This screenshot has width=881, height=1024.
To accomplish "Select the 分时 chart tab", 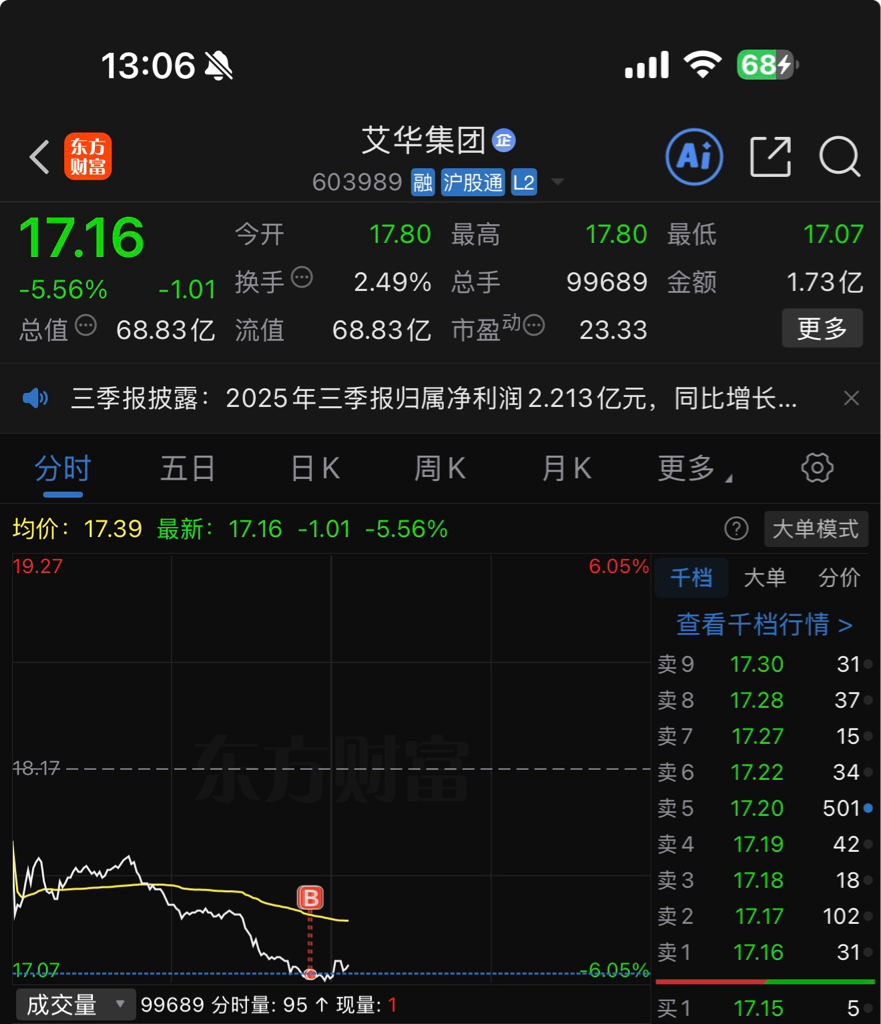I will [x=63, y=469].
